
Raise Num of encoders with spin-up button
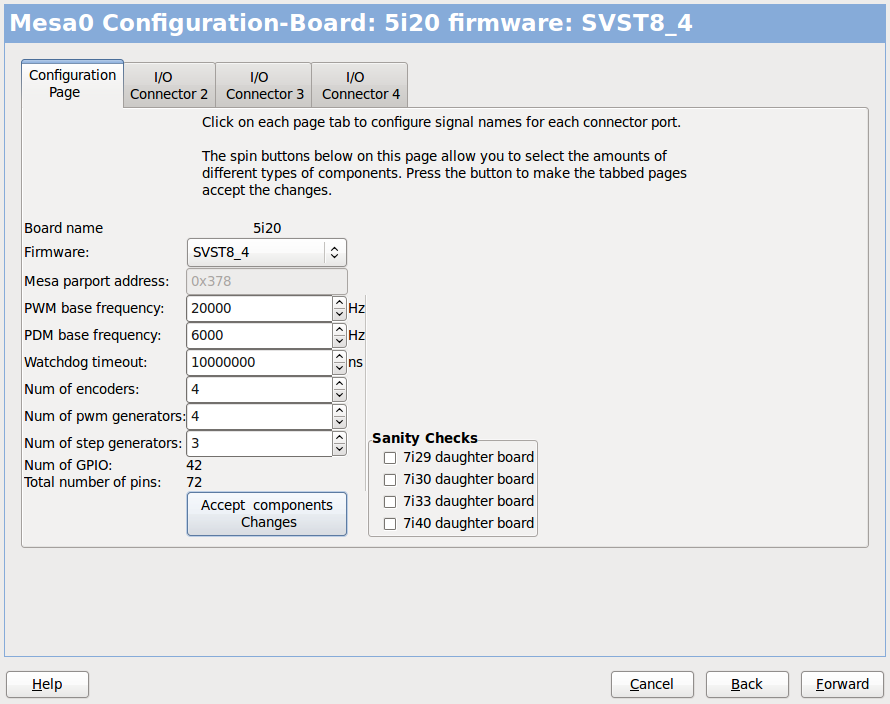point(339,384)
